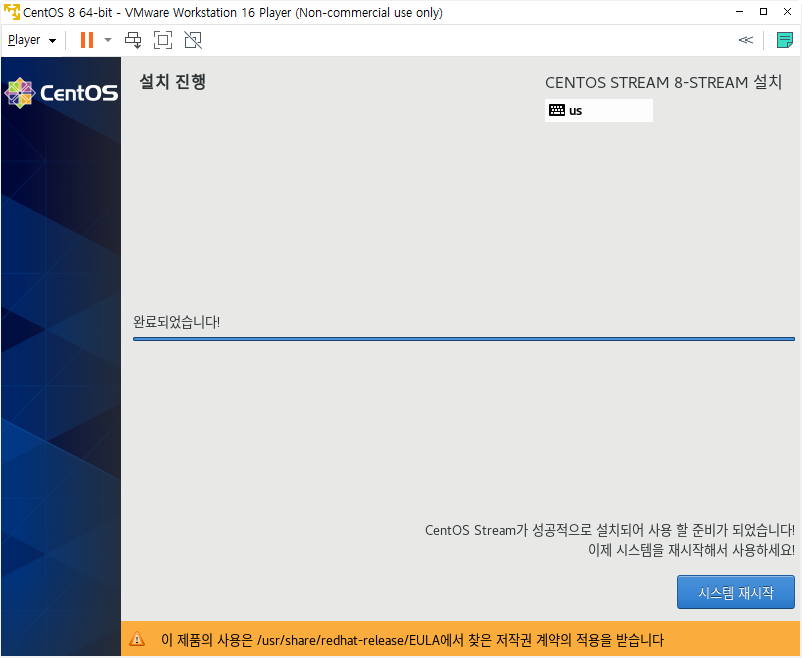Click Send Ctrl+Alt+Del icon

[133, 40]
